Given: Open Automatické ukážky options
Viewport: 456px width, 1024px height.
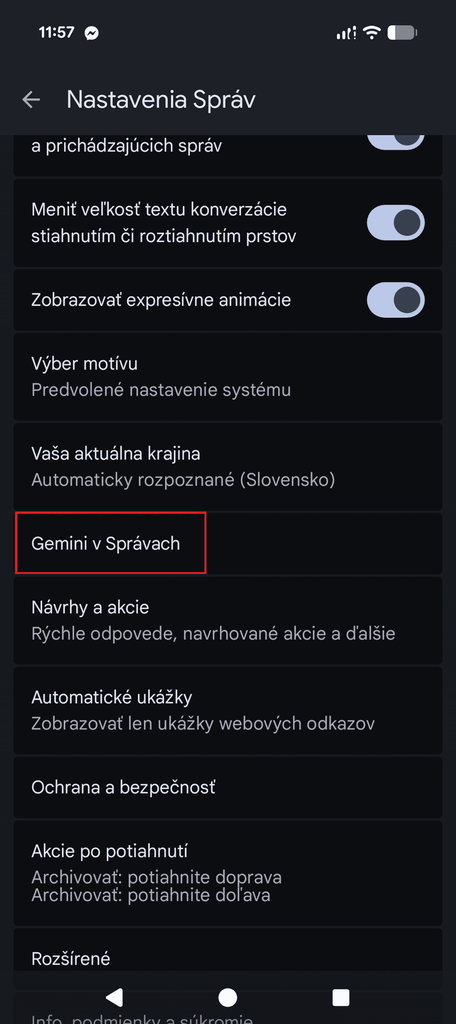Looking at the screenshot, I should pyautogui.click(x=227, y=711).
